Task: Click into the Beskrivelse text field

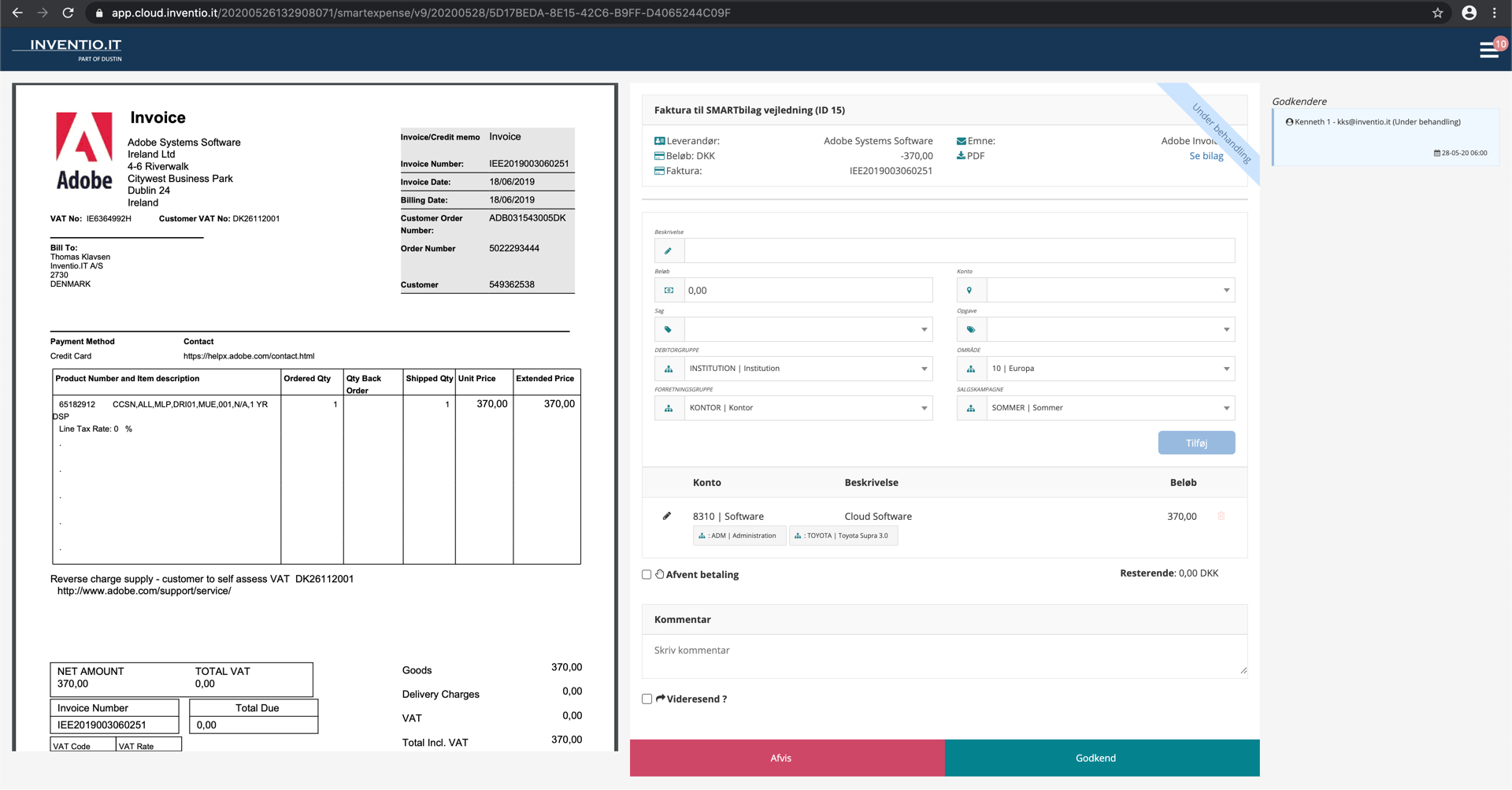Action: pos(959,250)
